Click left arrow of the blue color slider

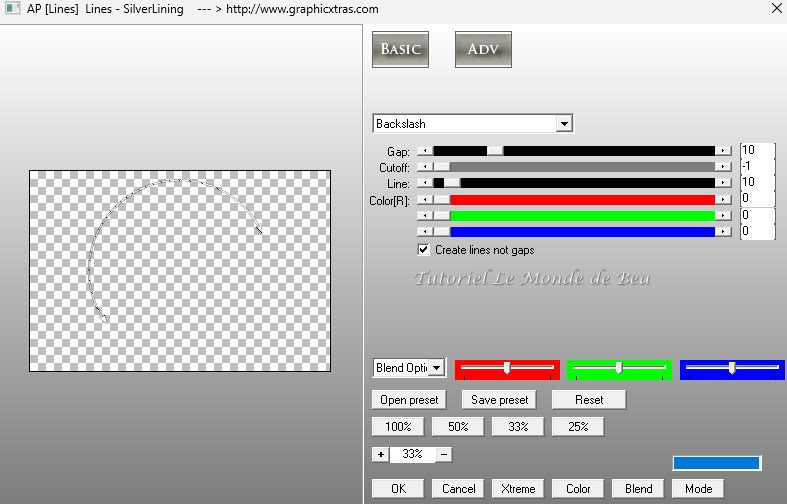click(x=425, y=231)
